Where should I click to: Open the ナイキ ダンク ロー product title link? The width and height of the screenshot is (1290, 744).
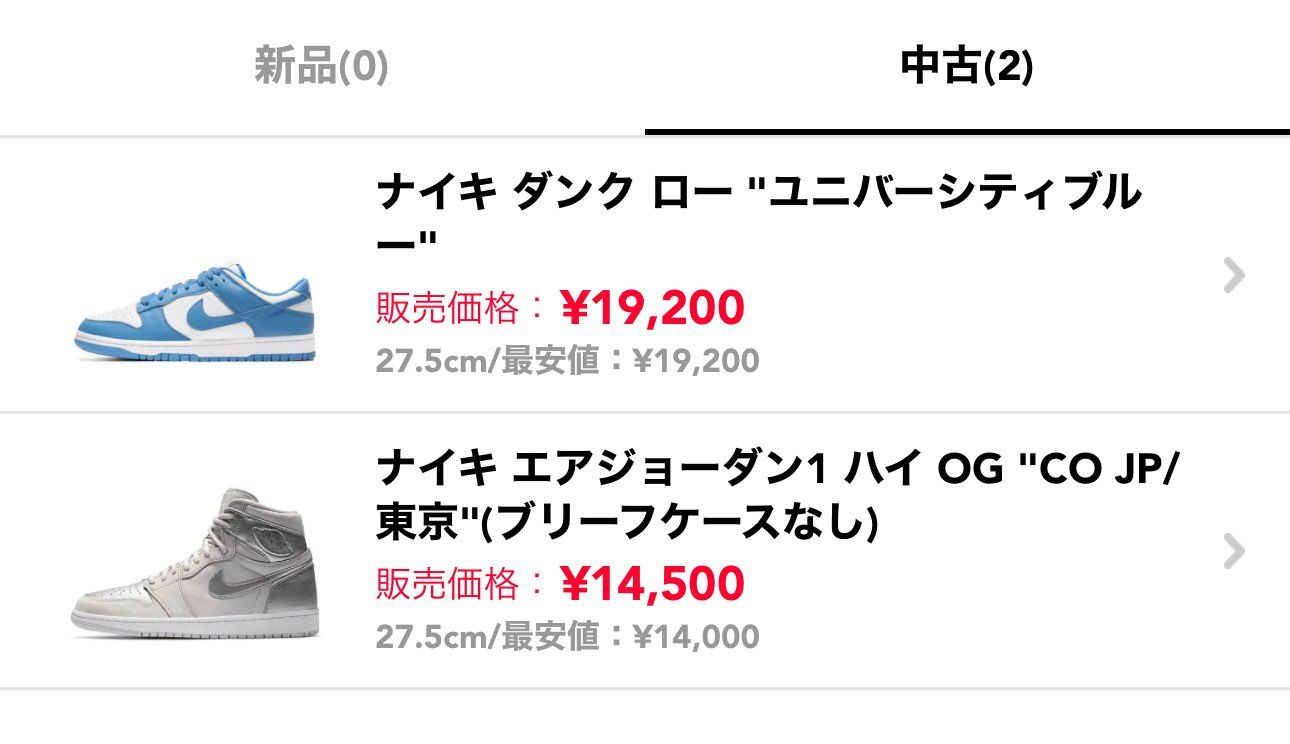(x=700, y=210)
